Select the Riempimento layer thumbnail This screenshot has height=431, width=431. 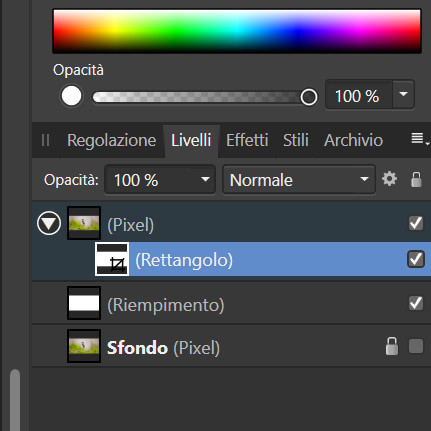pyautogui.click(x=84, y=303)
